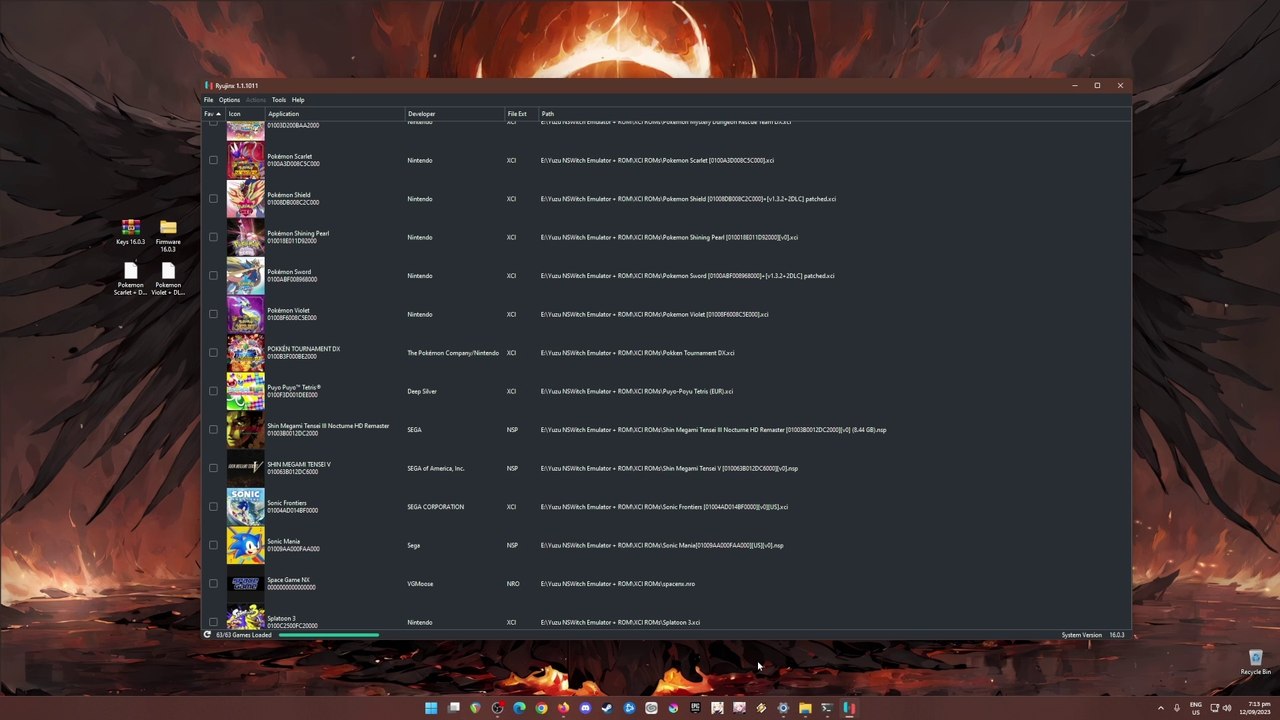Open the taskbar clock showing 7:13 pm

(1255, 708)
